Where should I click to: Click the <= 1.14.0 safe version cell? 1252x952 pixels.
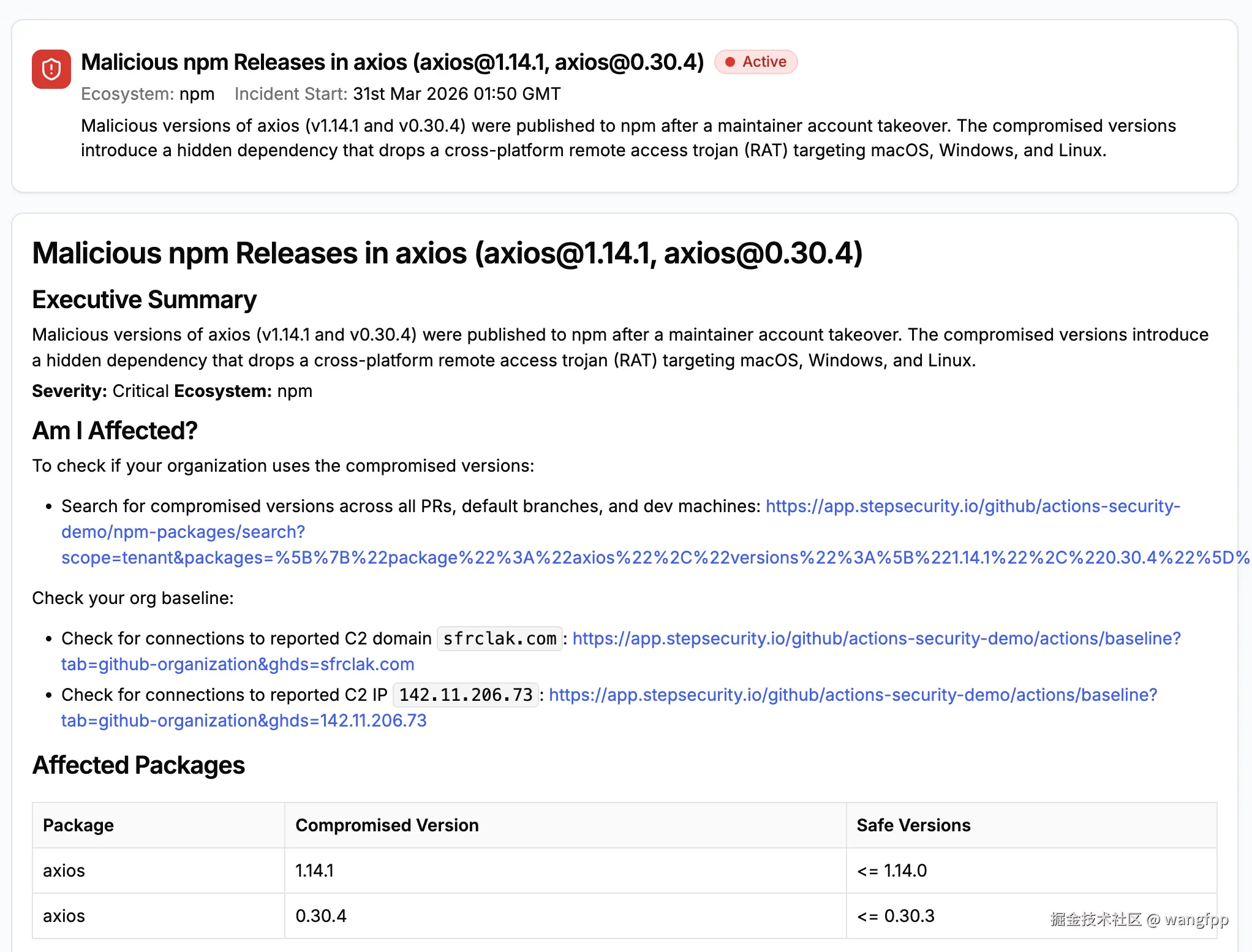tap(892, 871)
